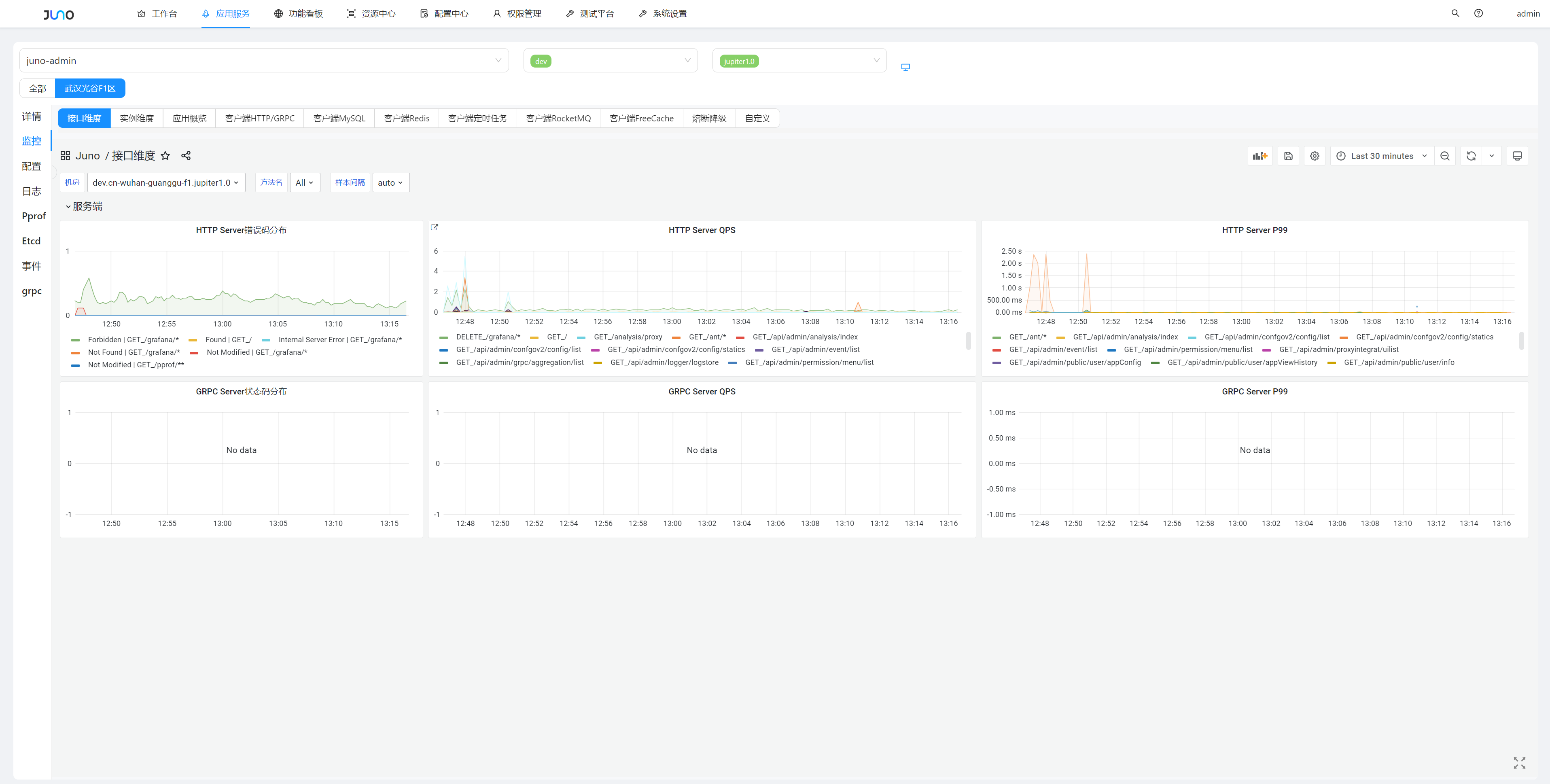This screenshot has height=784, width=1550.
Task: Switch to the 客户端Redis tab
Action: click(407, 119)
